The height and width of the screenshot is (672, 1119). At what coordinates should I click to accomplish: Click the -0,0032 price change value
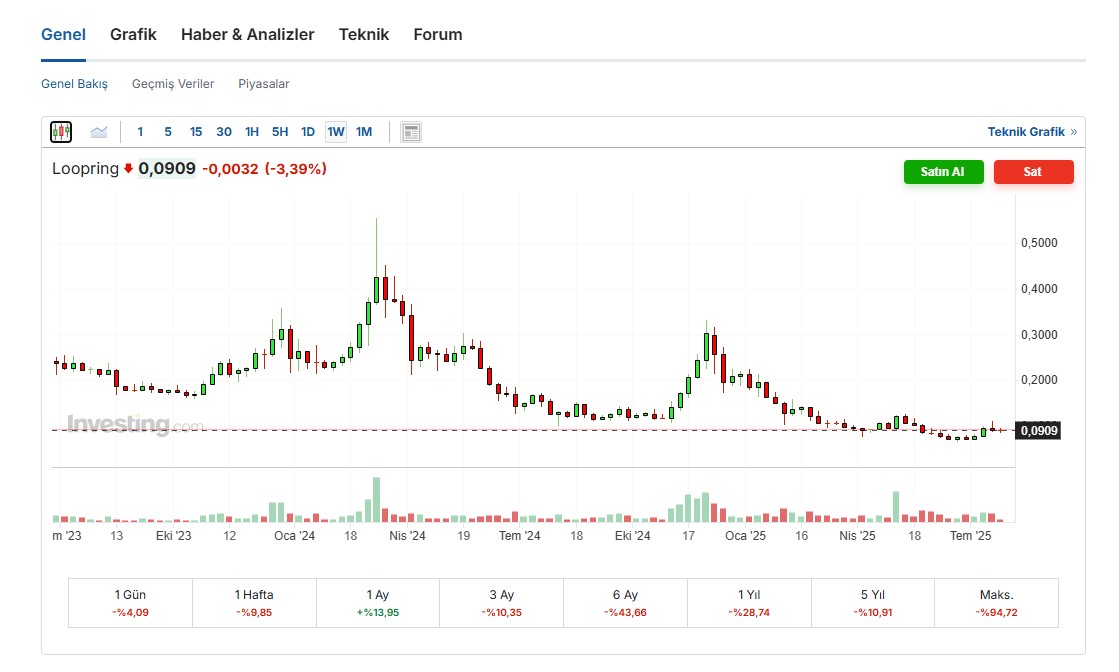(231, 169)
